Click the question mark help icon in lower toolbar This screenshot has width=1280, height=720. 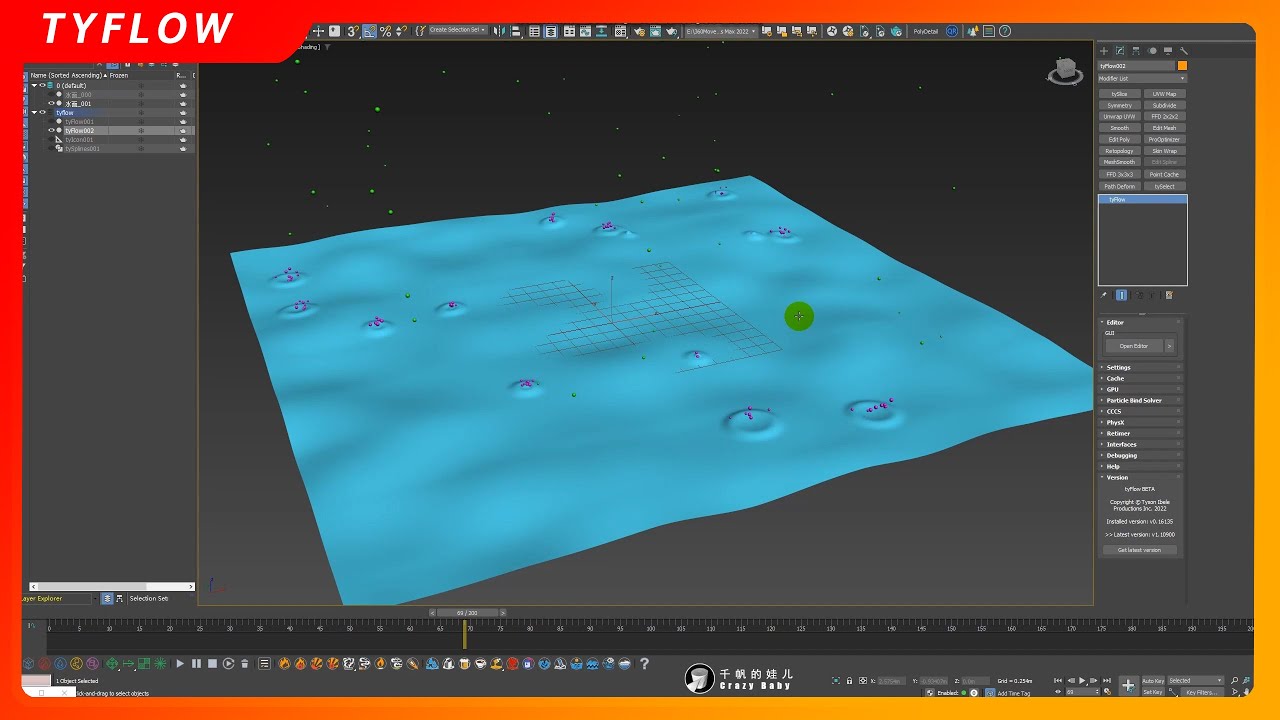[x=644, y=663]
